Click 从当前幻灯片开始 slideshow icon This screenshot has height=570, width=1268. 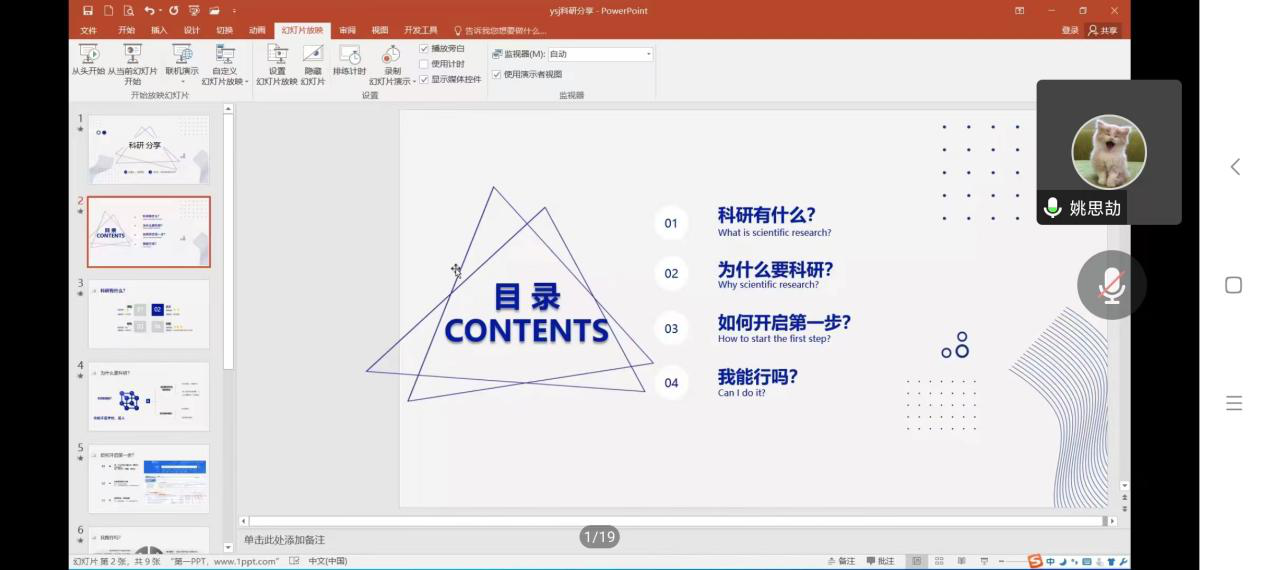pyautogui.click(x=132, y=60)
